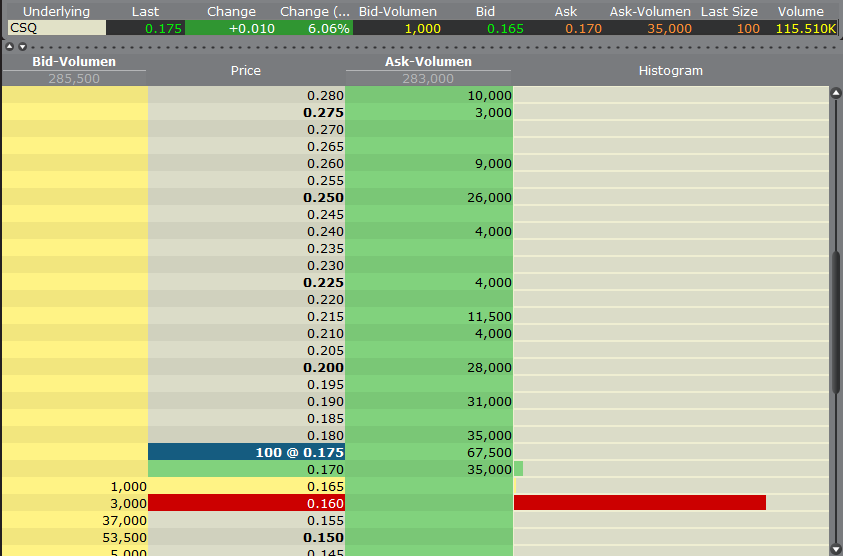
Task: Click the last trade 100 @ 0.175 cell
Action: [247, 452]
